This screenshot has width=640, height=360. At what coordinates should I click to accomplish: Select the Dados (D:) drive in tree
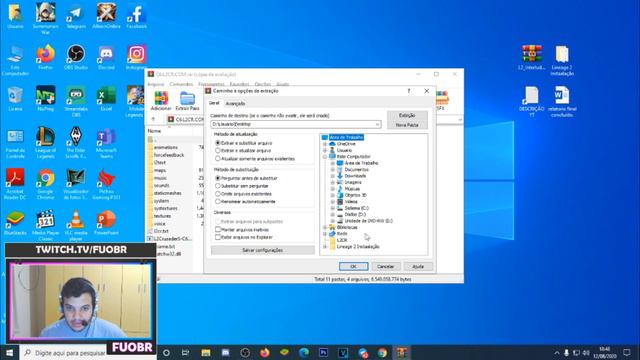click(355, 214)
